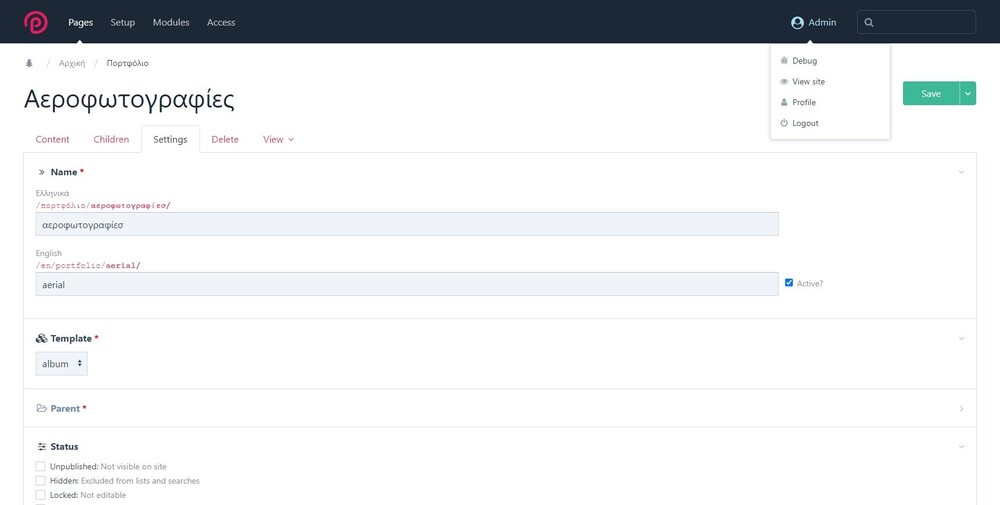1000x505 pixels.
Task: Click the View site eye icon
Action: point(784,82)
